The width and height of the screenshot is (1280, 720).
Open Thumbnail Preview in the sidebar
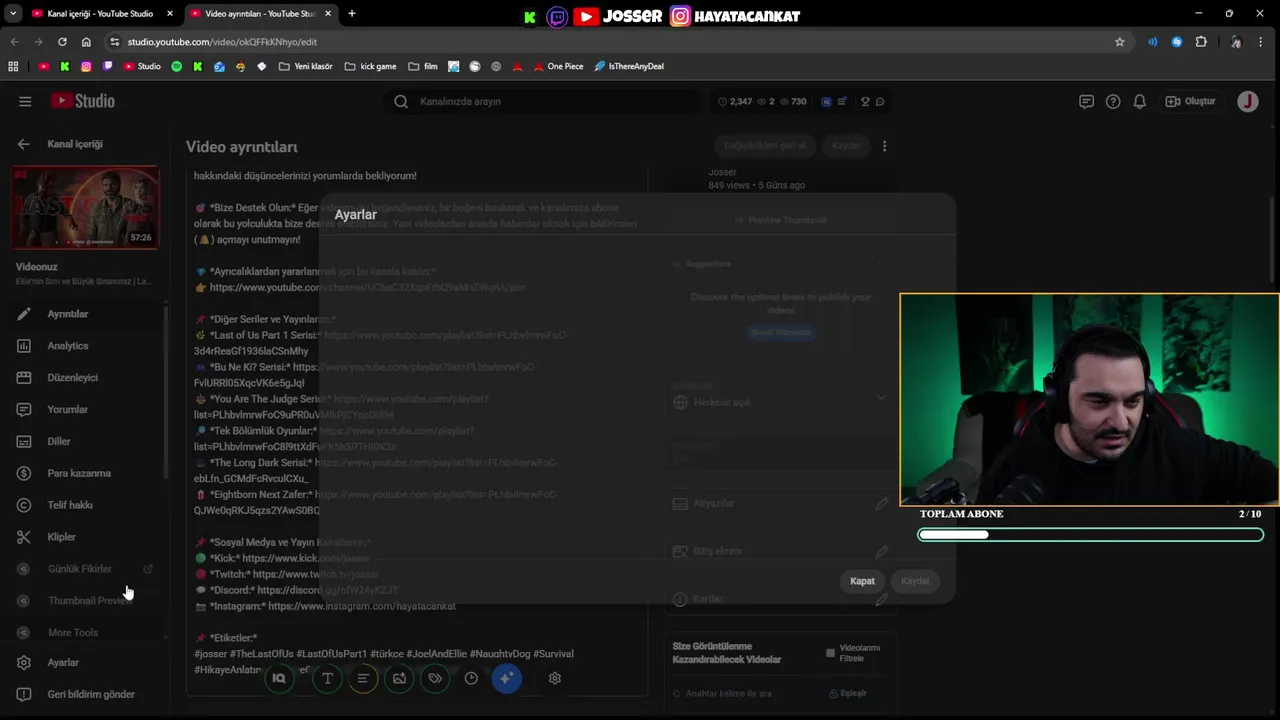pyautogui.click(x=82, y=601)
